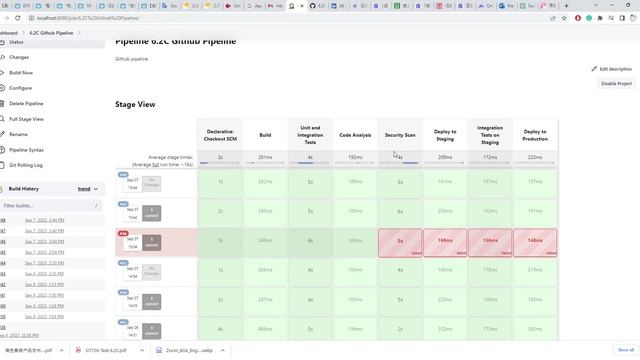Click Show all downloads button

625,350
